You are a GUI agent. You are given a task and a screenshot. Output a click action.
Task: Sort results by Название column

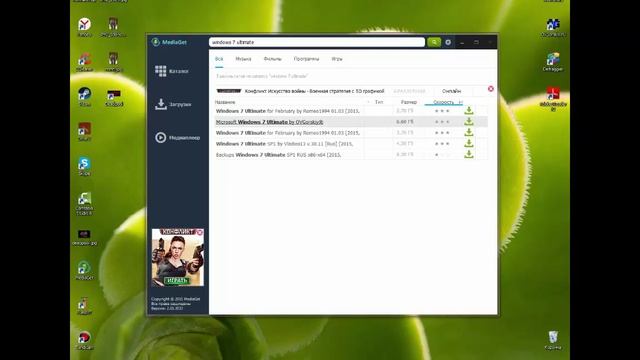tap(225, 102)
